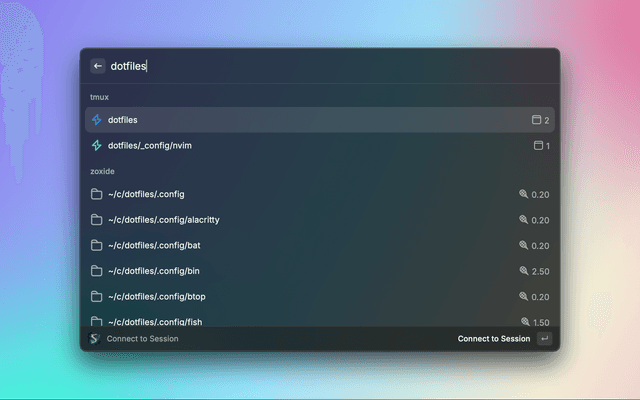640x400 pixels.
Task: Click the window count icon showing 2
Action: 536,120
